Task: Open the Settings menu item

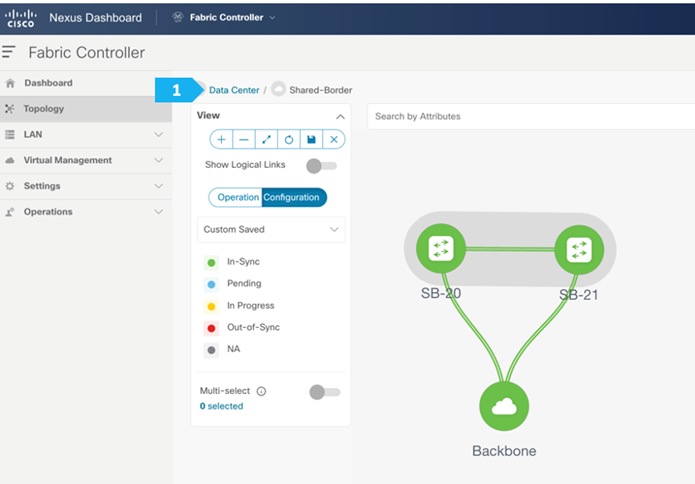Action: pos(86,186)
